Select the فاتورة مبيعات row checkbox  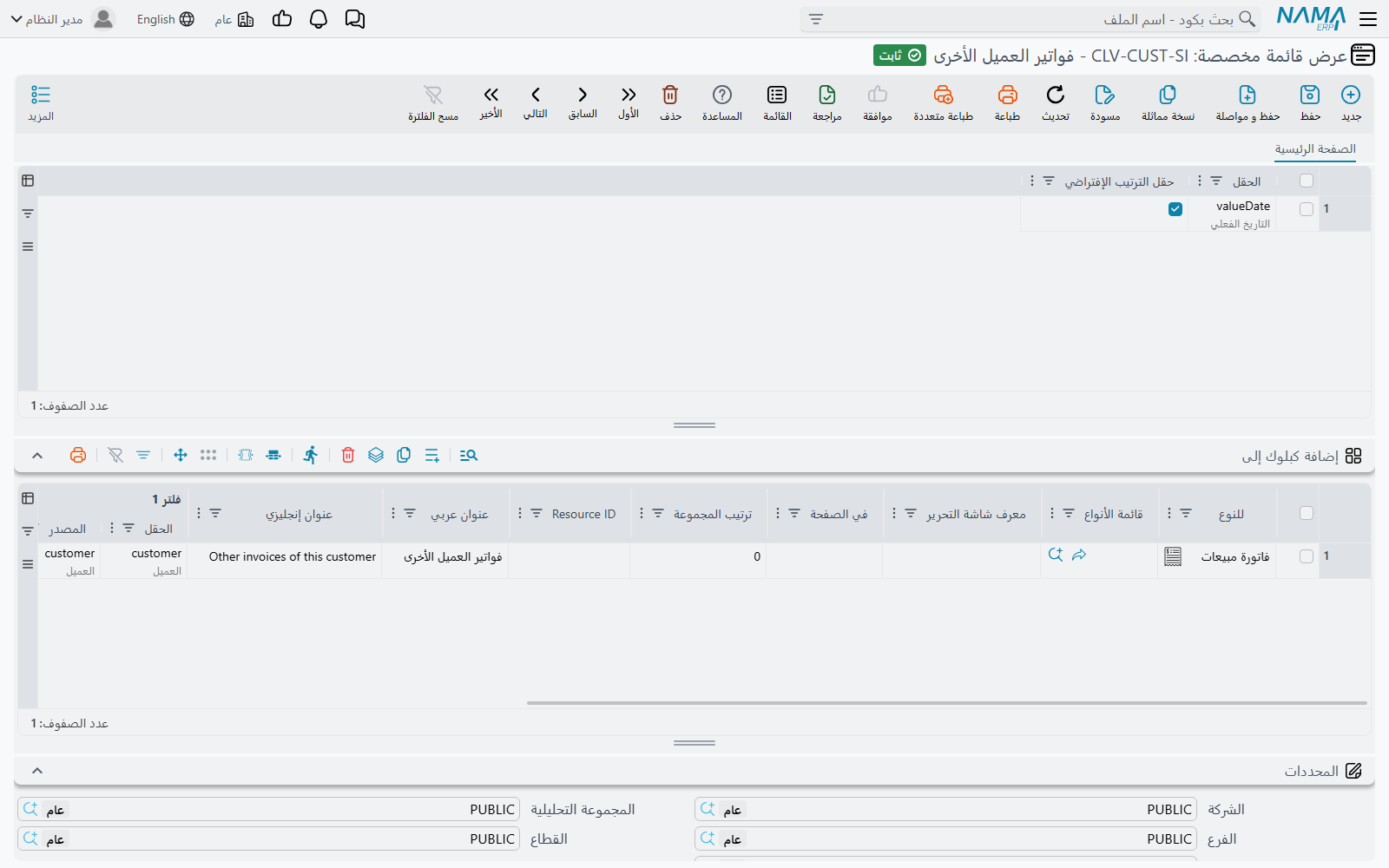pos(1307,556)
